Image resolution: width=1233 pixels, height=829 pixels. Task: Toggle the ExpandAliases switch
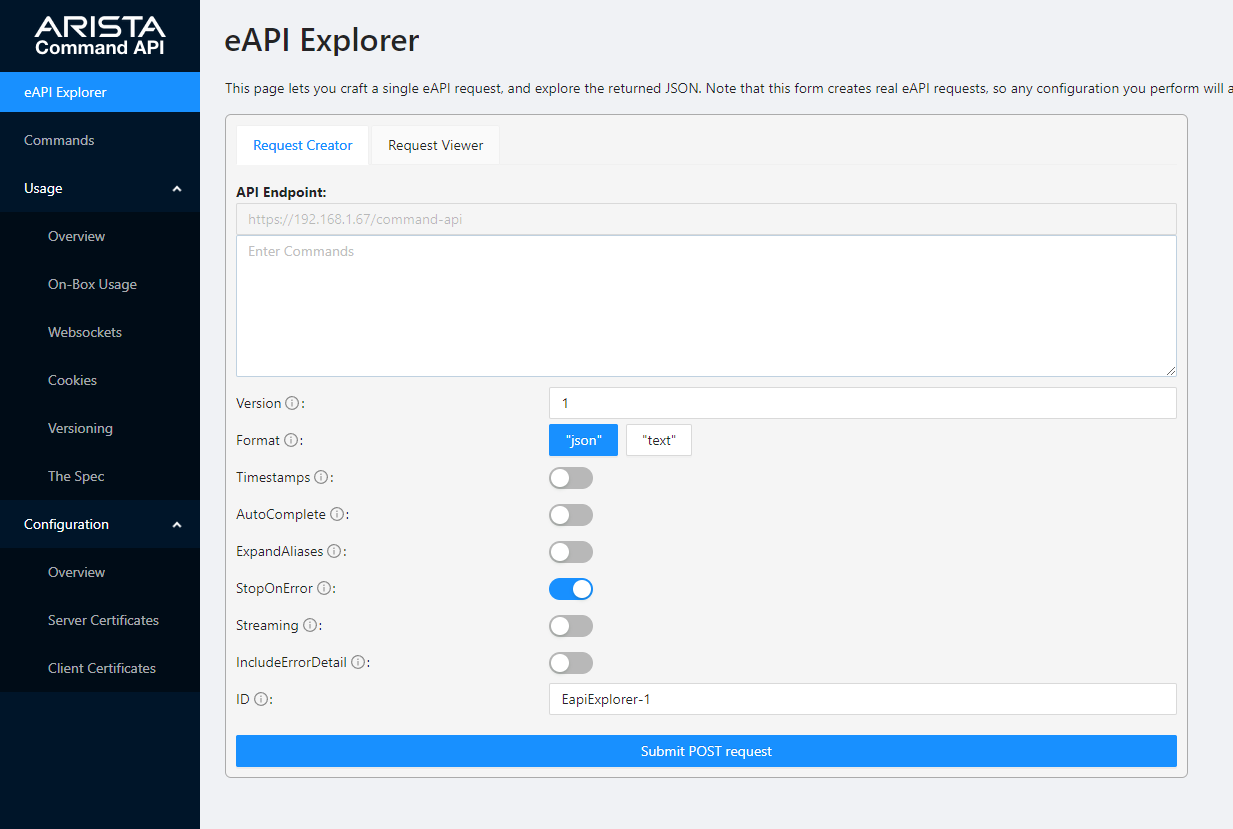click(571, 552)
